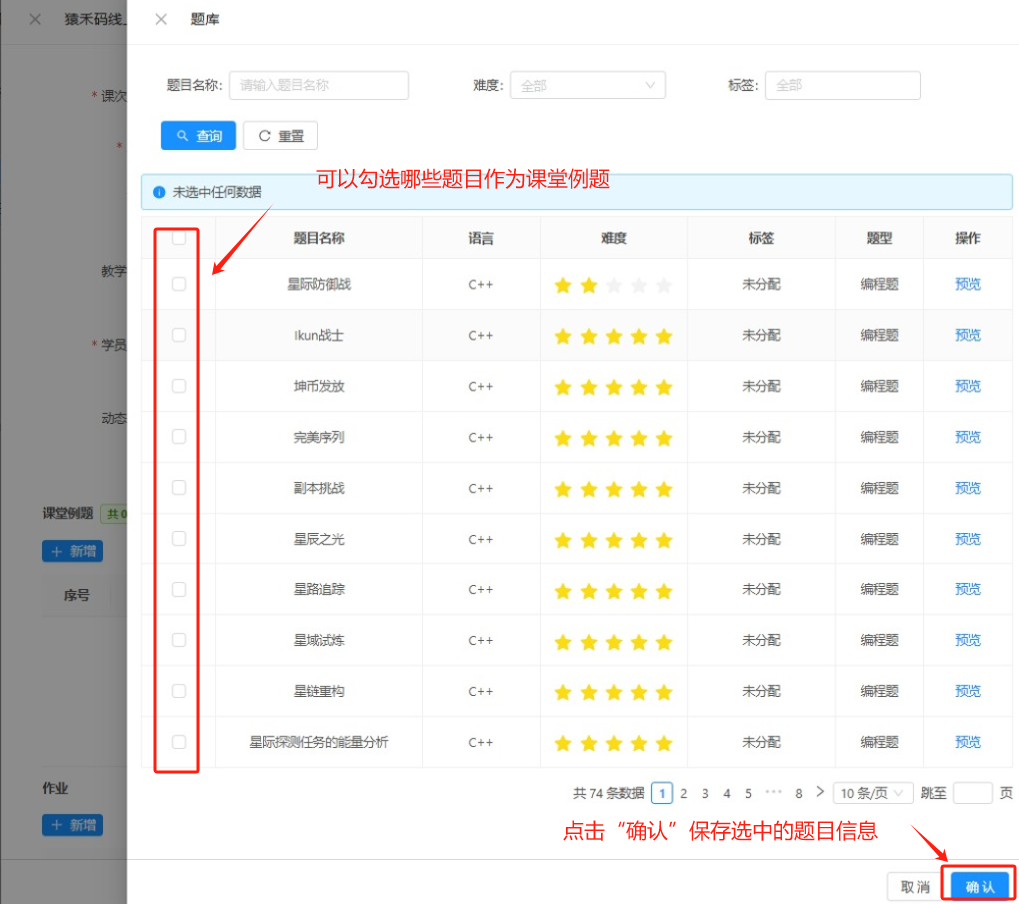Viewport: 1019px width, 904px height.
Task: Go to page 2 of results
Action: point(684,793)
